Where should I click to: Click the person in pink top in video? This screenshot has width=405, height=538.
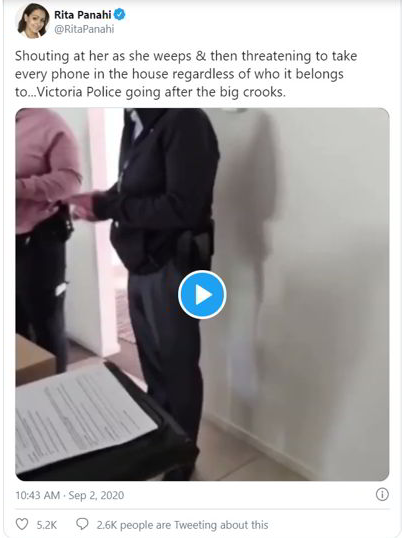click(45, 237)
